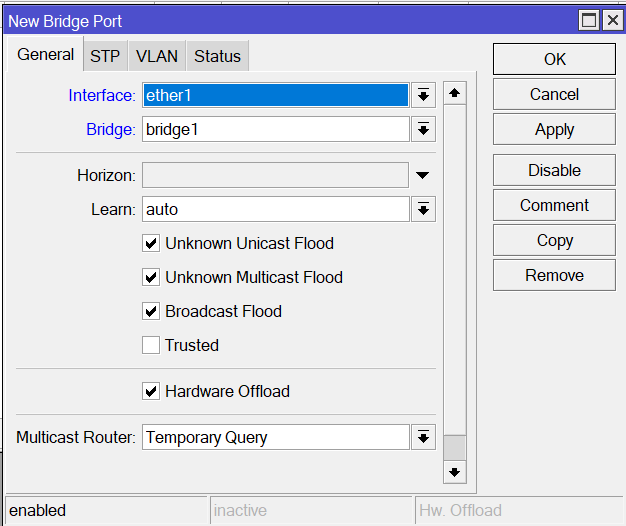Switch to the STP tab
The image size is (626, 526).
[105, 56]
